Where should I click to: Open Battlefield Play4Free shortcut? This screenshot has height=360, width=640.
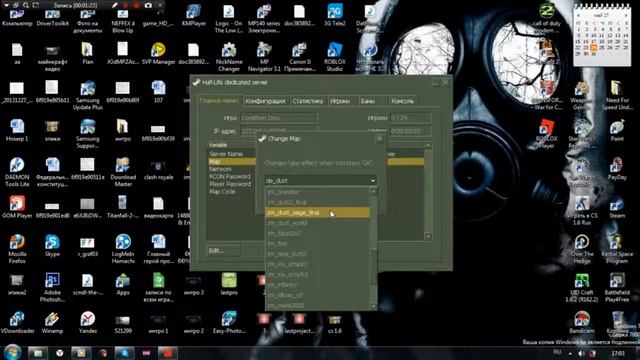[617, 287]
